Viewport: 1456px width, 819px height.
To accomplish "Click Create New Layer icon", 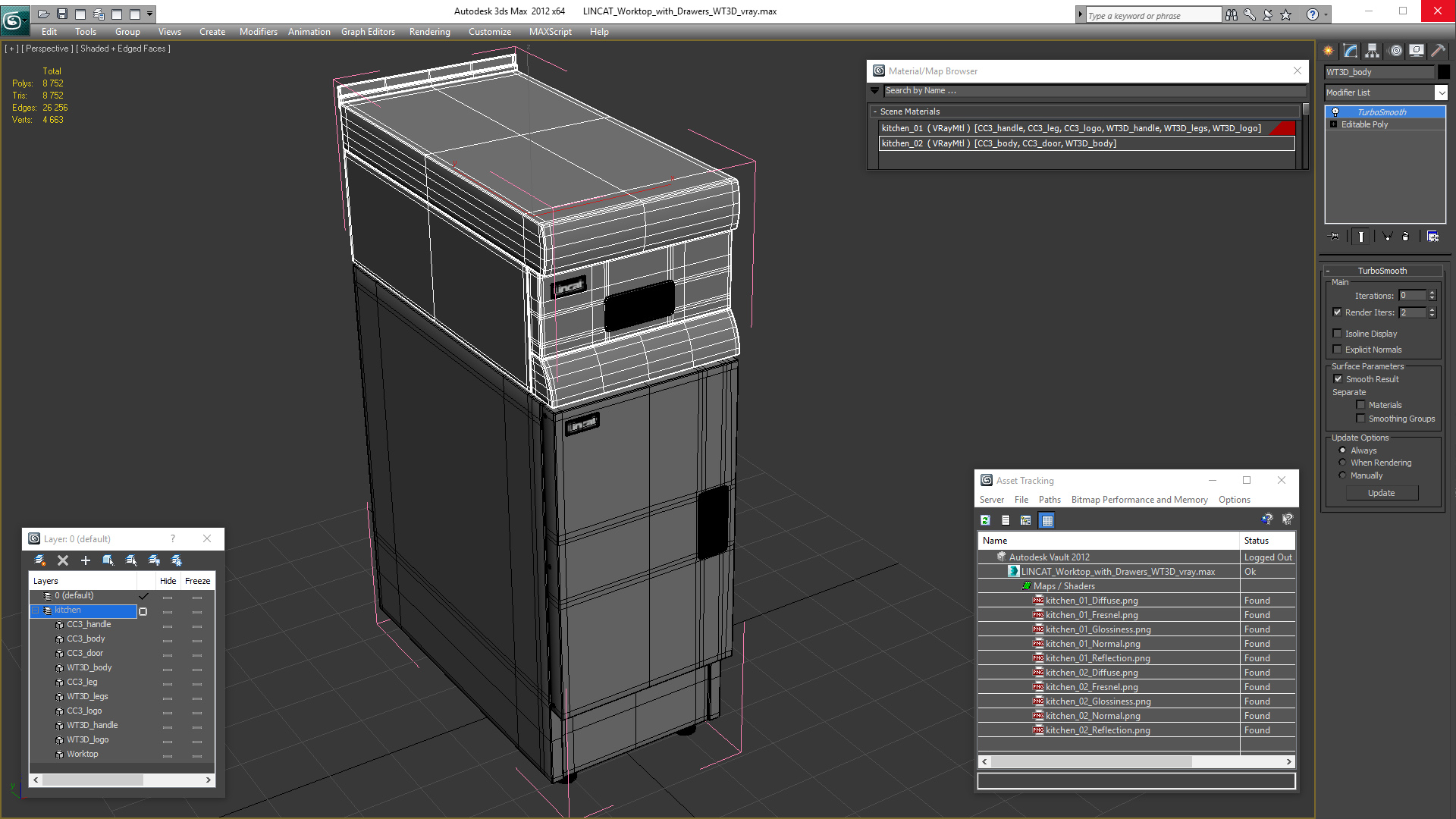I will [40, 560].
